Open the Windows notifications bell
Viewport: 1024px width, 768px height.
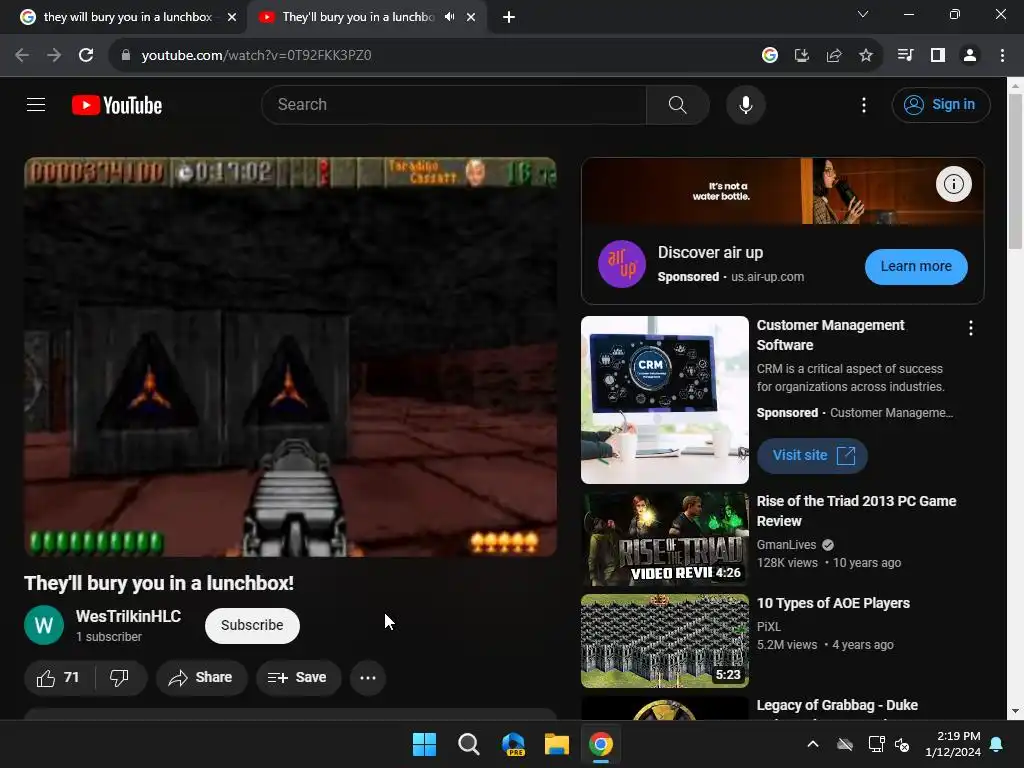(996, 744)
